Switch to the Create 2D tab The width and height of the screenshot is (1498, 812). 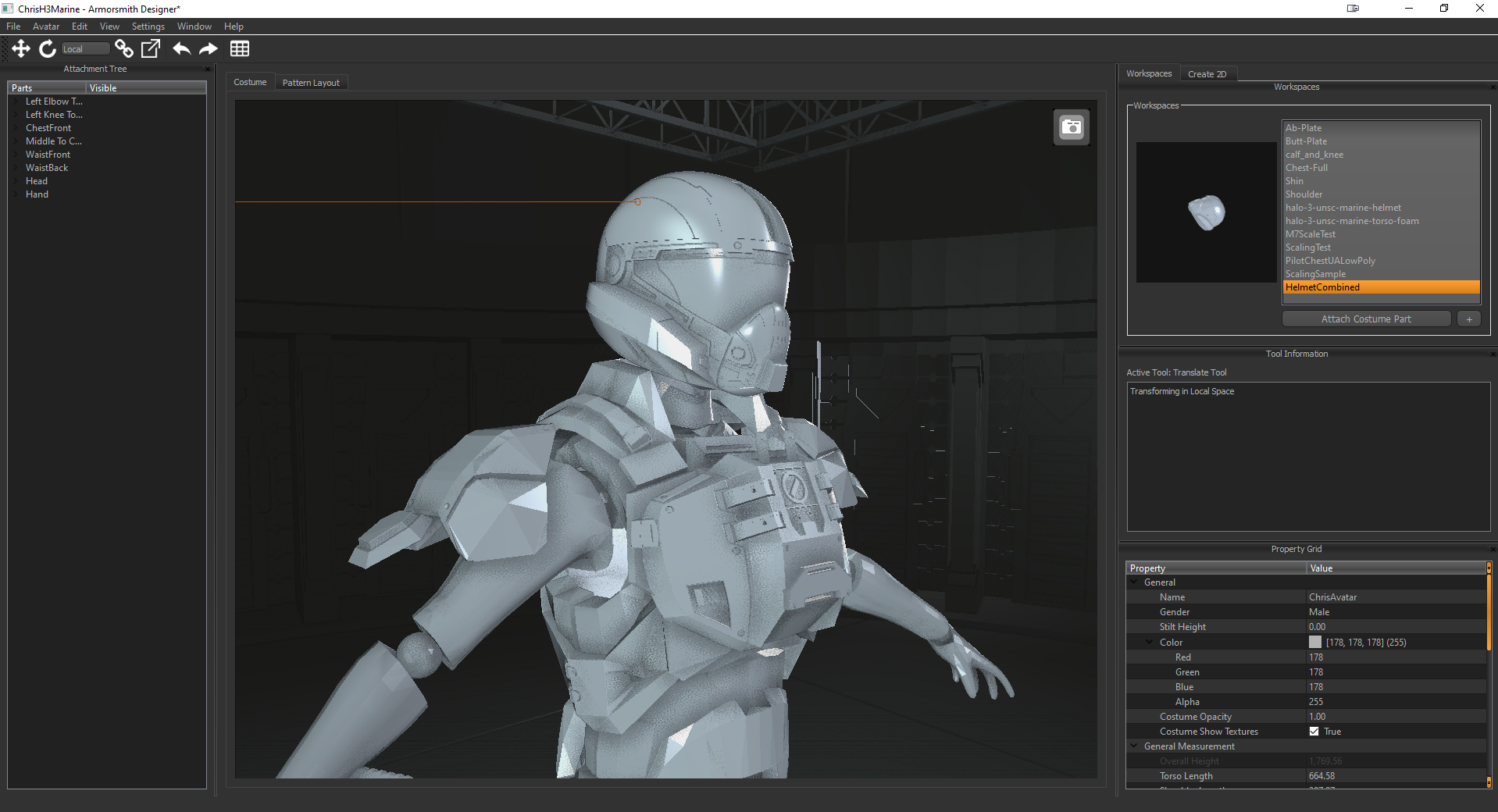(1207, 74)
